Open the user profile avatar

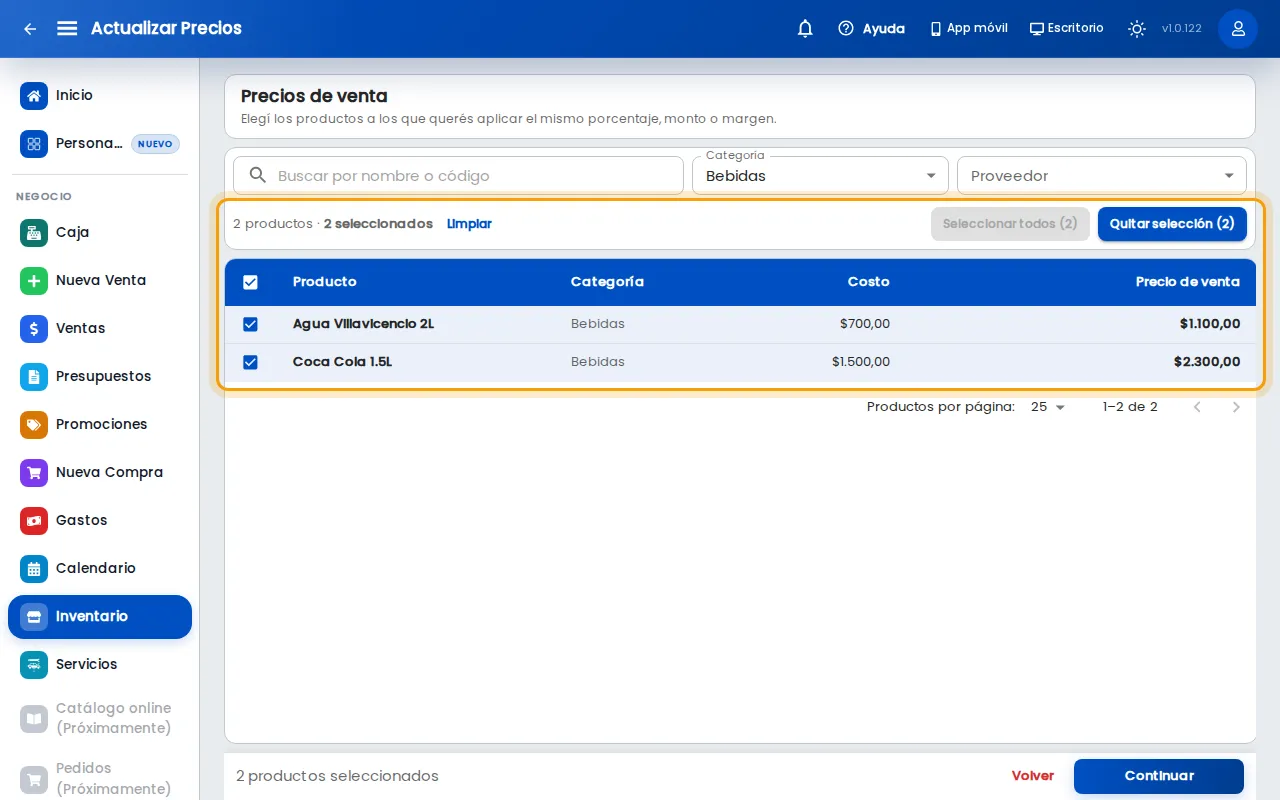tap(1238, 29)
